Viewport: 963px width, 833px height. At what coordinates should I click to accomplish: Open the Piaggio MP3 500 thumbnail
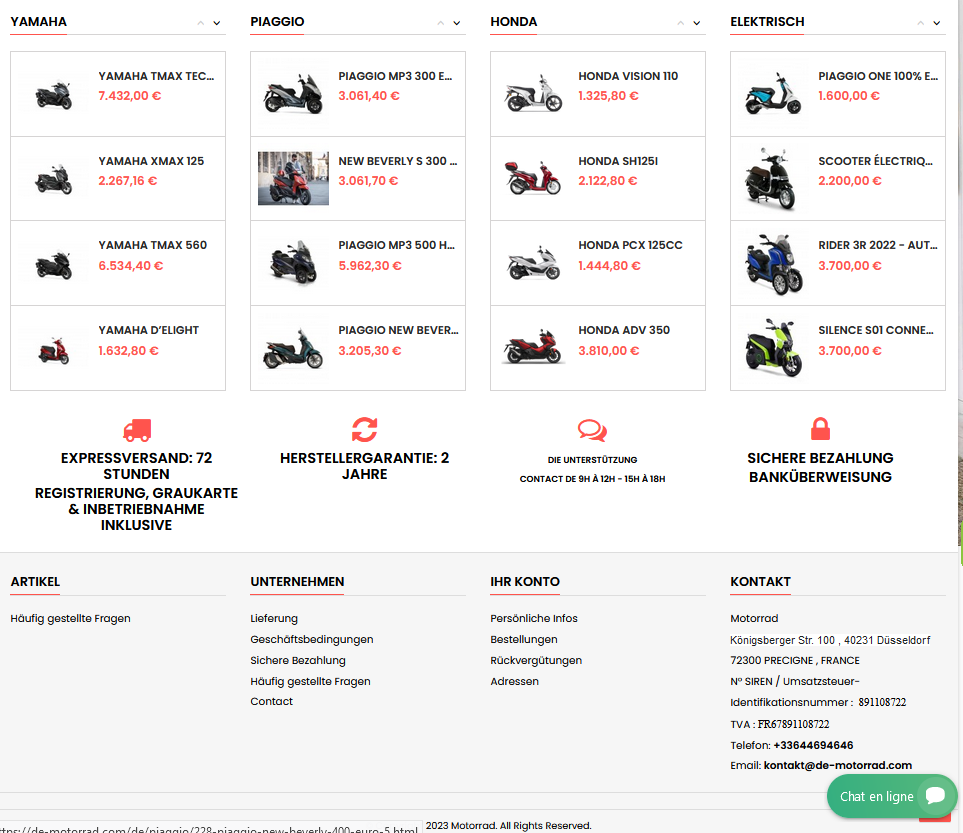click(293, 264)
